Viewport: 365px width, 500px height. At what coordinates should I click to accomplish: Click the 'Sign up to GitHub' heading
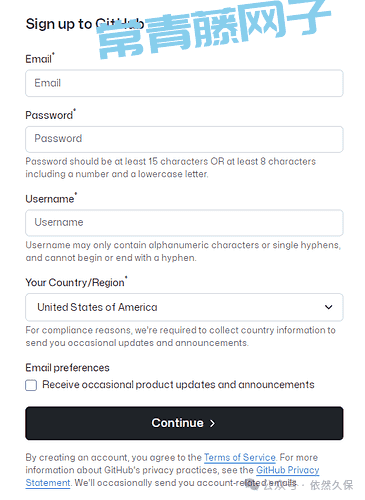[x=85, y=24]
